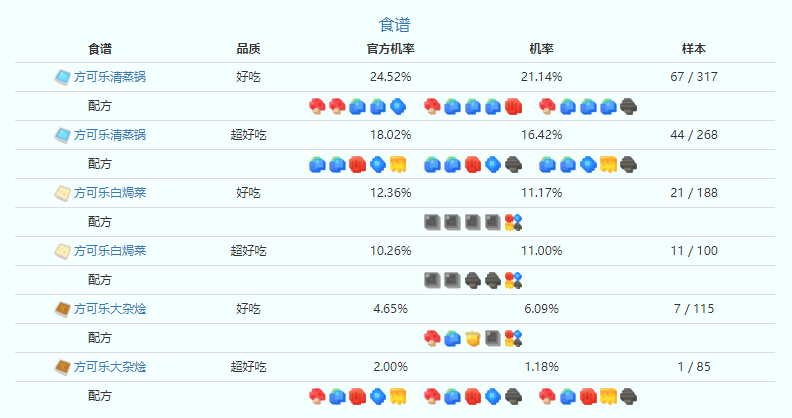This screenshot has height=418, width=792.
Task: Select the red mushroom ingredient in 4.65% recipe
Action: [x=432, y=338]
